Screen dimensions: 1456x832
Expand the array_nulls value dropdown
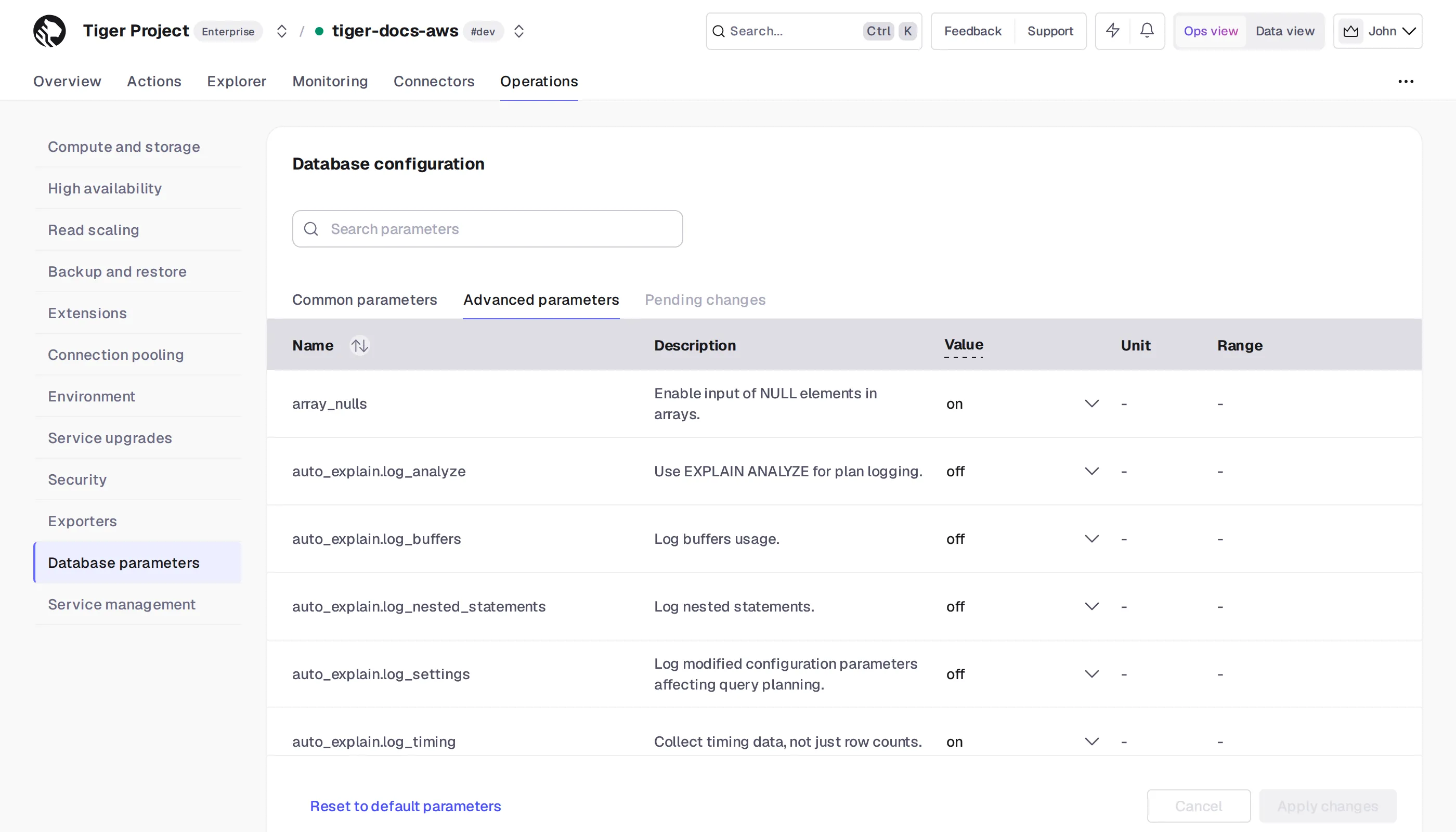(1091, 404)
